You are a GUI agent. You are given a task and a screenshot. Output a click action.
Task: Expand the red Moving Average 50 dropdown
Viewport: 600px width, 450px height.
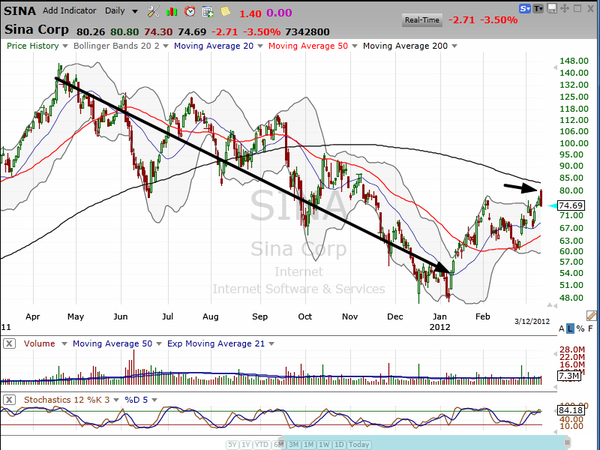click(x=355, y=46)
